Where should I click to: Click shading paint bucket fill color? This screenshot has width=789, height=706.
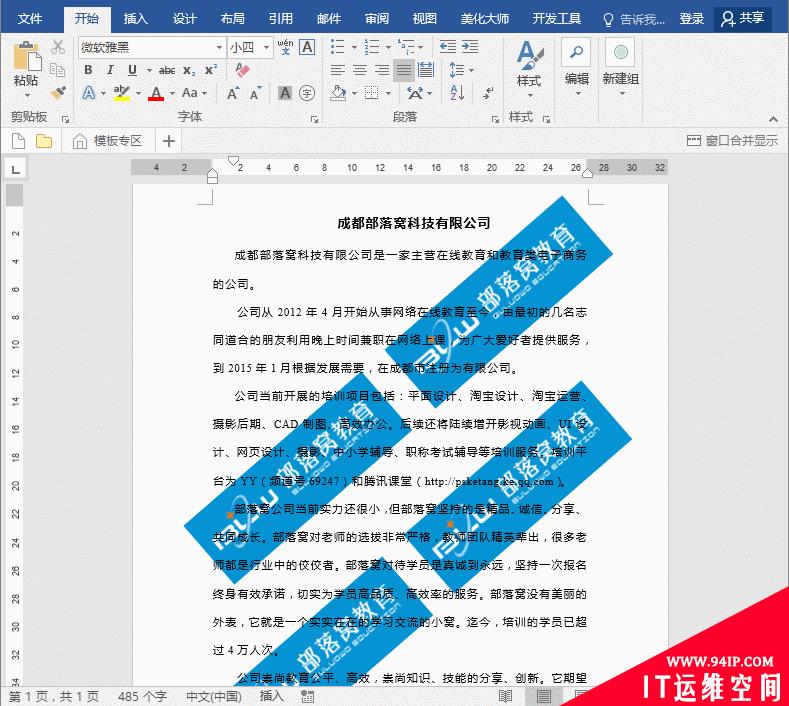coord(339,93)
